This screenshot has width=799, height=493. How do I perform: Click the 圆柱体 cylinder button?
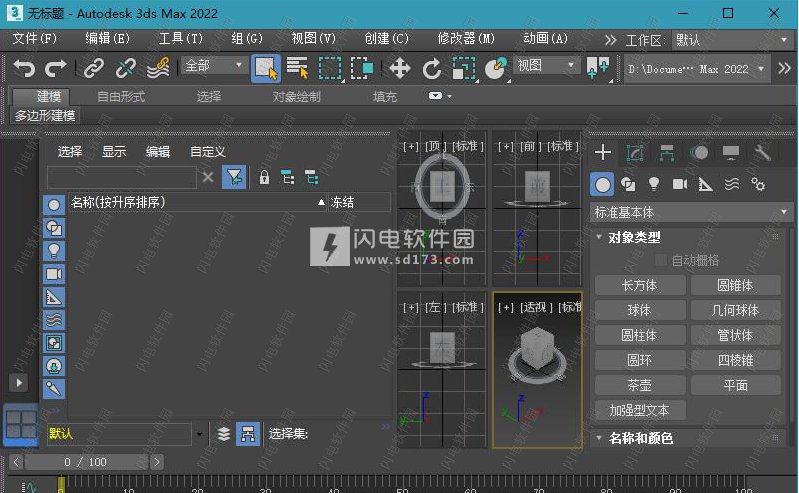point(640,335)
